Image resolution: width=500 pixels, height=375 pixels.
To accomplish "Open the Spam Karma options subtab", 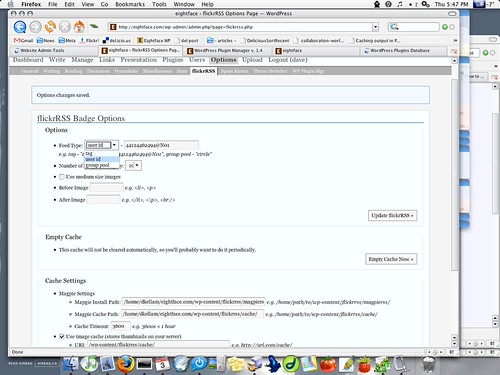I will [x=235, y=71].
